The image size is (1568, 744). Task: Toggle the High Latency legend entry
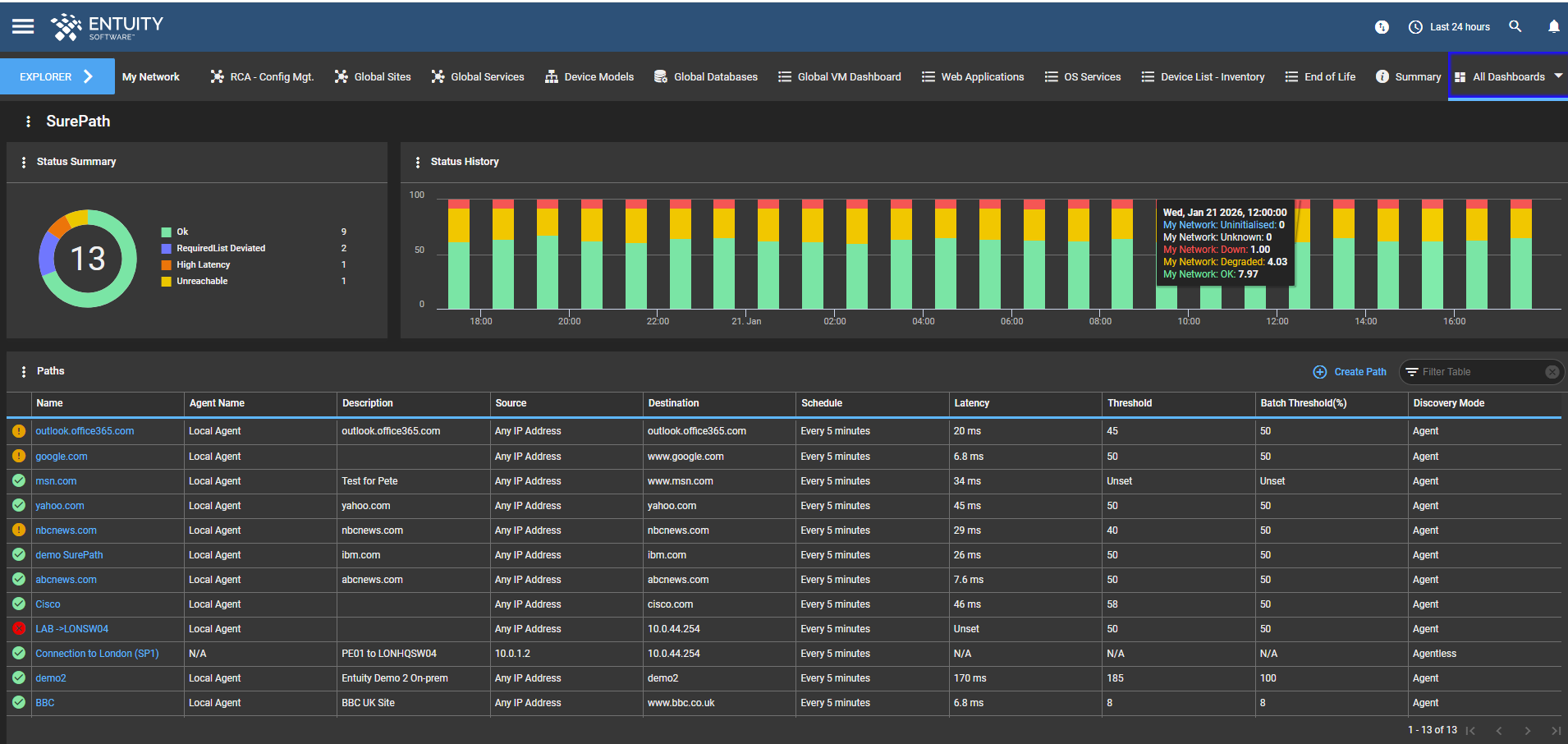[x=203, y=265]
